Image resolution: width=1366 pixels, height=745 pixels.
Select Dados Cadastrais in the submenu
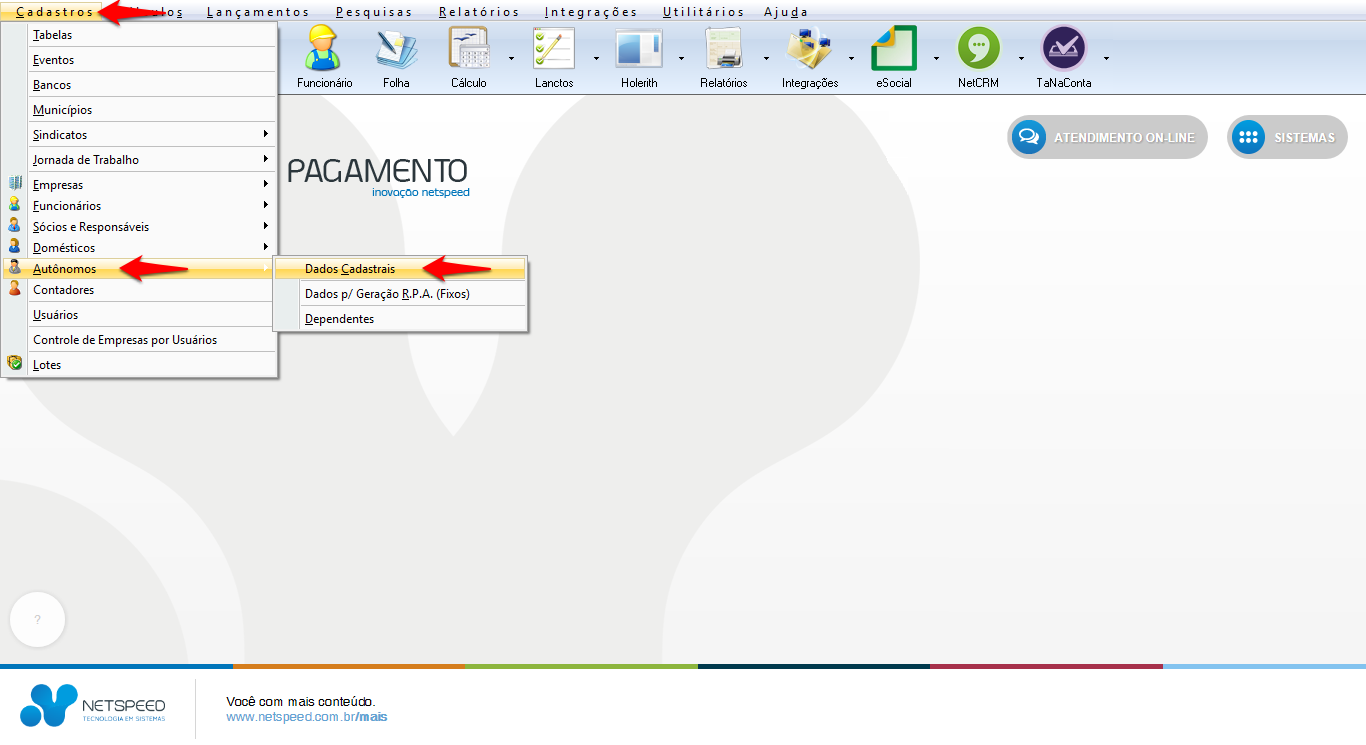coord(350,269)
